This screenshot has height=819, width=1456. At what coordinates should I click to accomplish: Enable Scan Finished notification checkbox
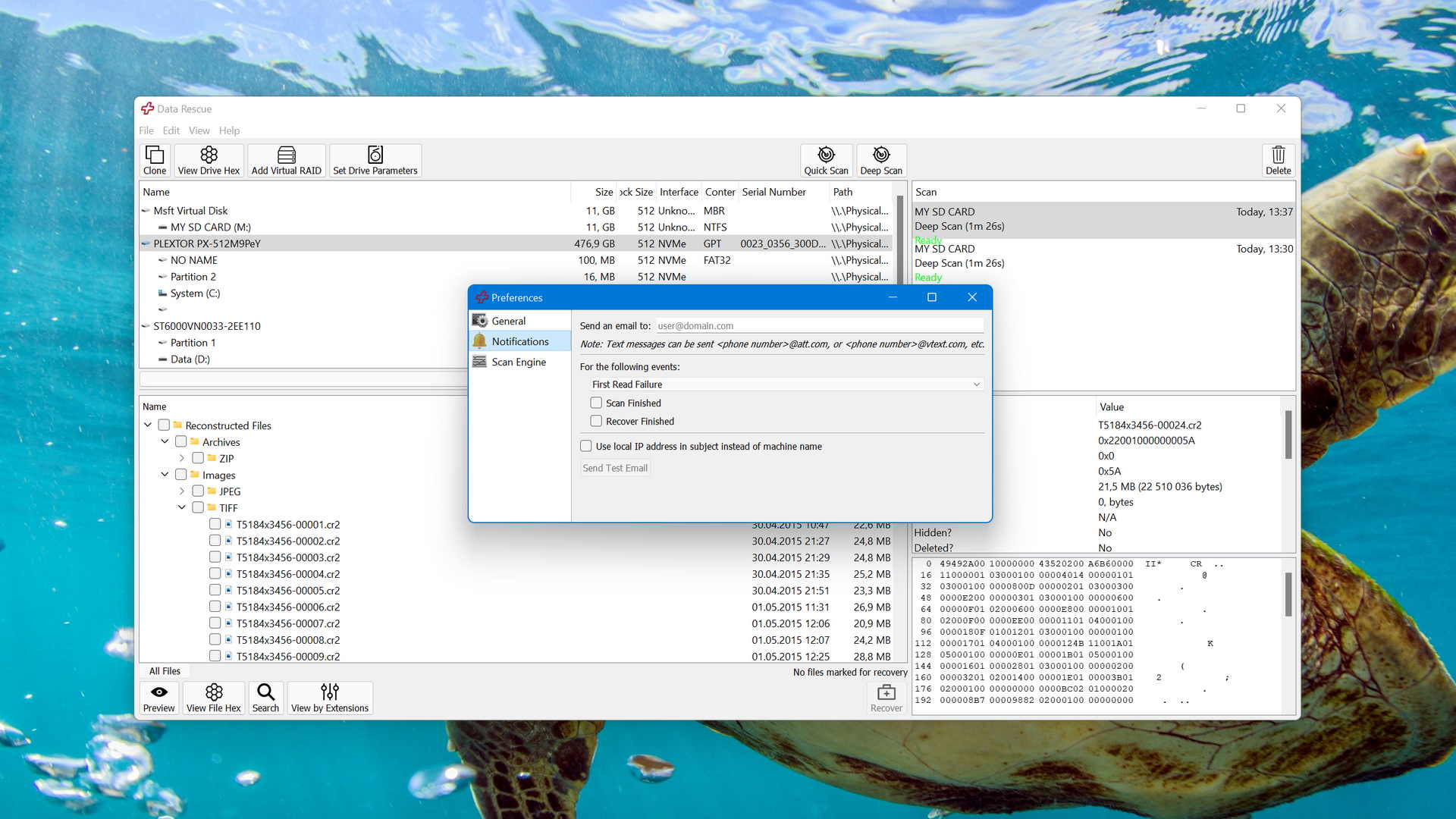(597, 402)
